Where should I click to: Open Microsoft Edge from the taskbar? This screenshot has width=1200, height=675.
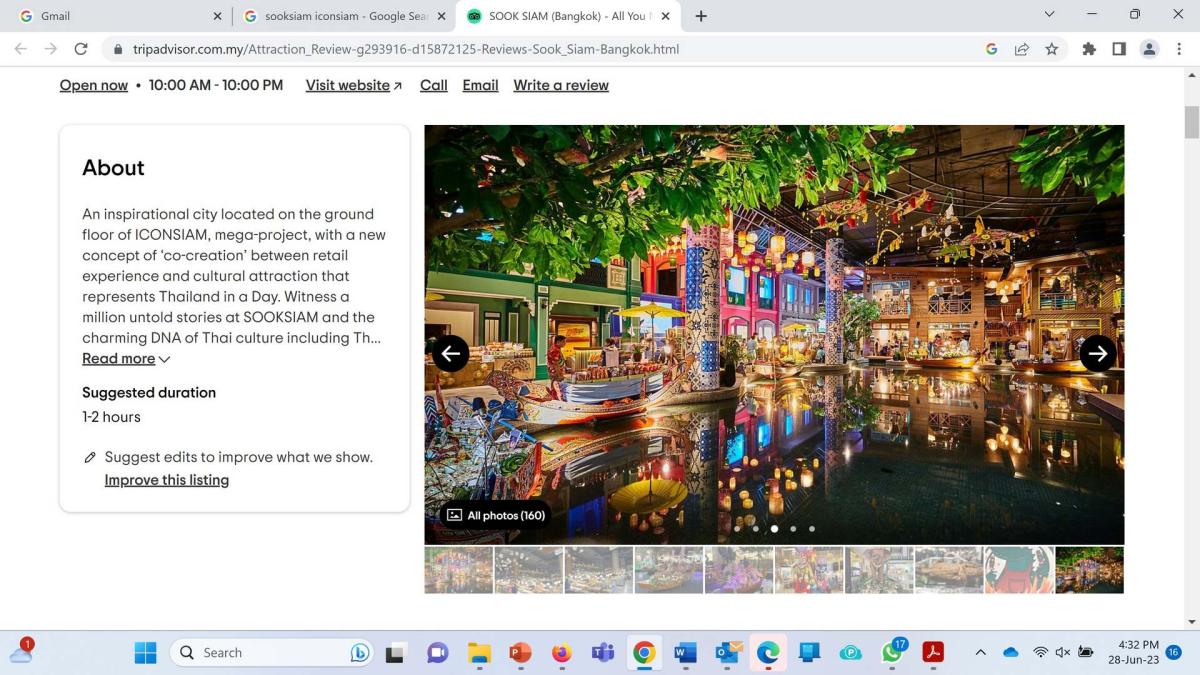tap(768, 653)
